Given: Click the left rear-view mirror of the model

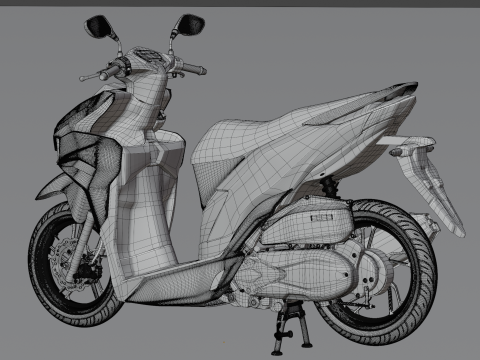Looking at the screenshot, I should coord(98,26).
